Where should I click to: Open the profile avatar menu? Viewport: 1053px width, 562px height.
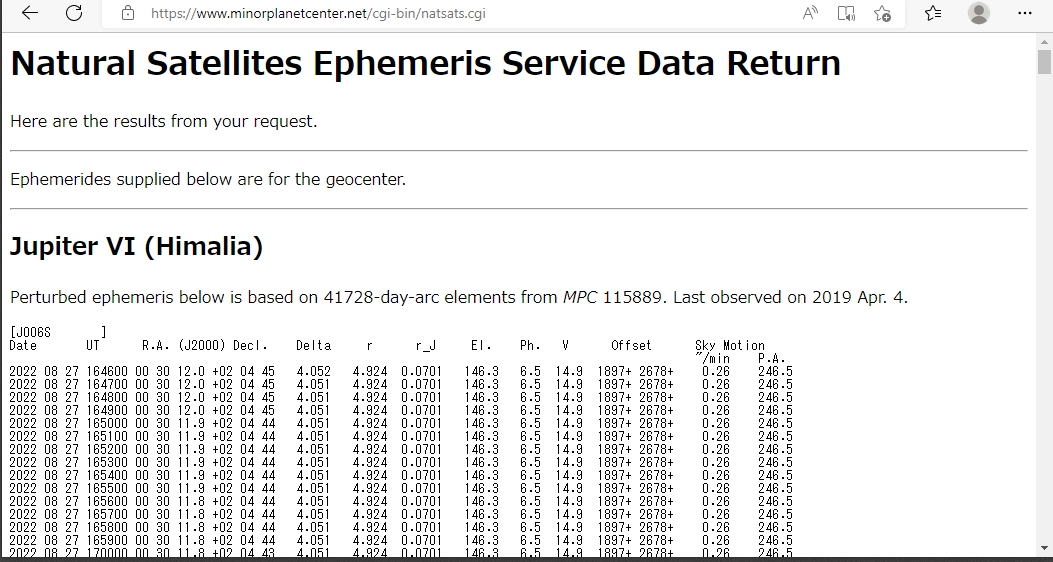[x=978, y=13]
